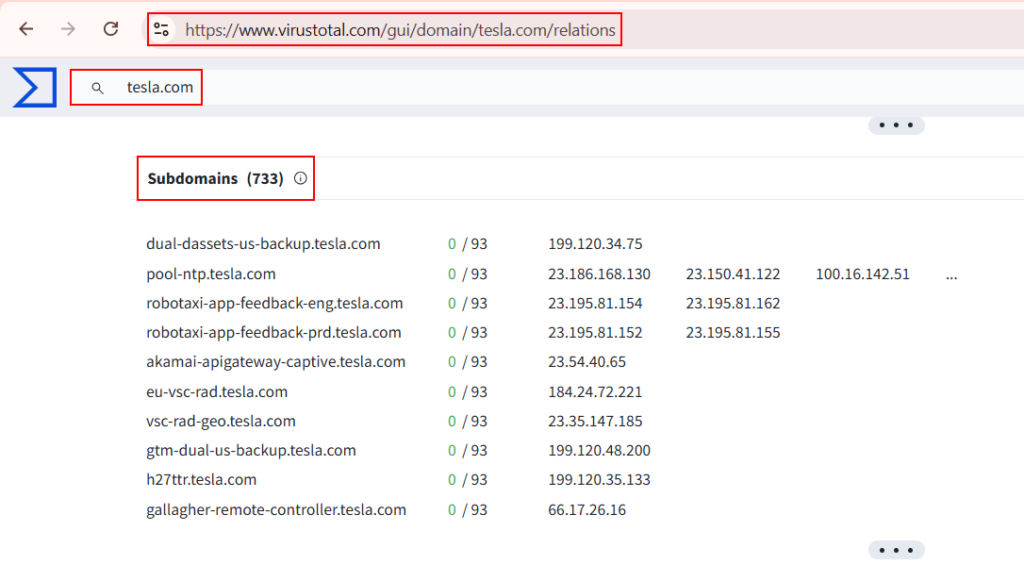
Task: Expand more options above Subdomains section
Action: (x=896, y=126)
